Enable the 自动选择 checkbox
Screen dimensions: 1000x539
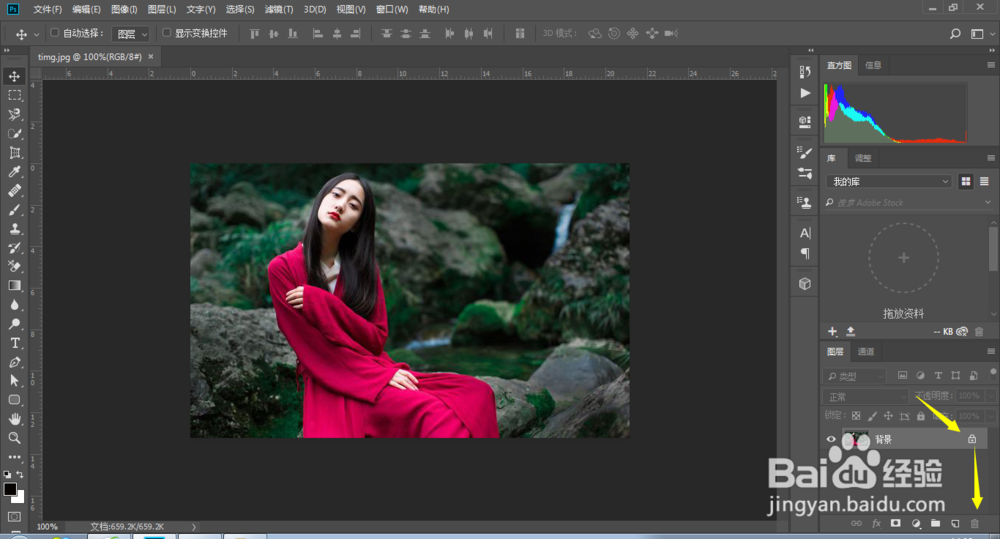54,33
